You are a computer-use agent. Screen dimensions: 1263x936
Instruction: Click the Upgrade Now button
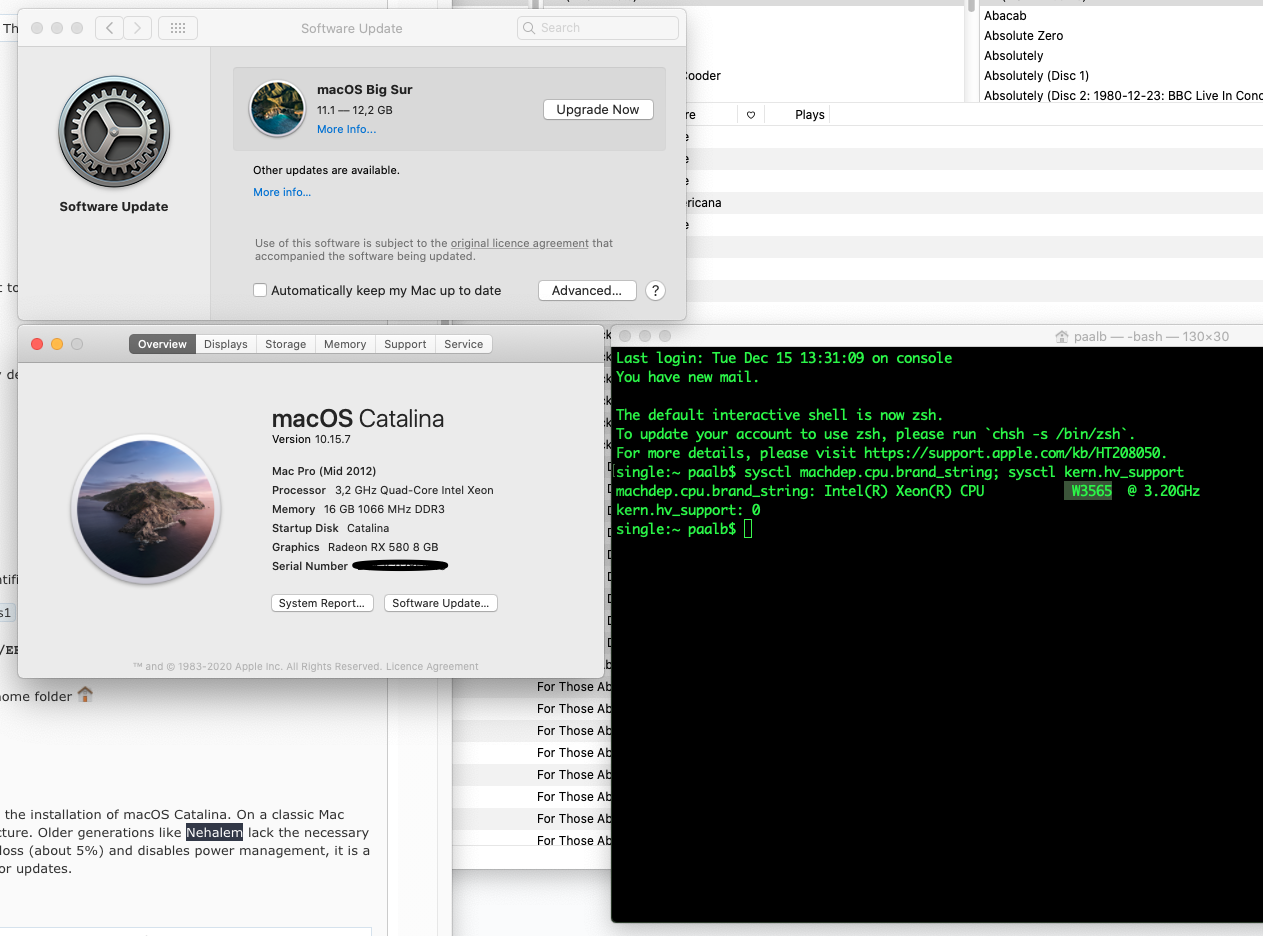(x=598, y=110)
